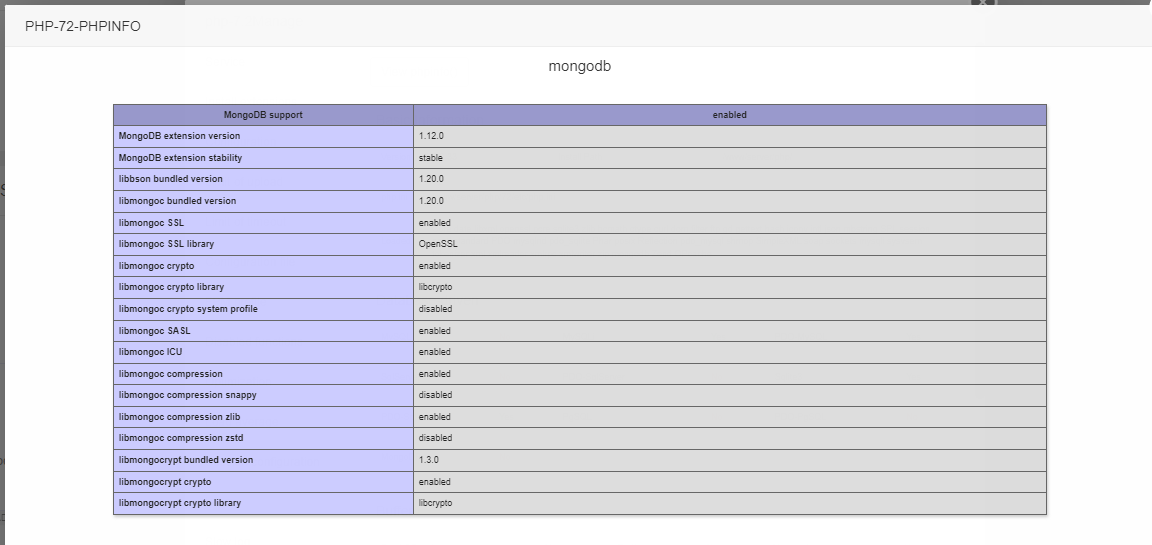
Task: Select the 1.12.0 extension version value
Action: coord(730,137)
